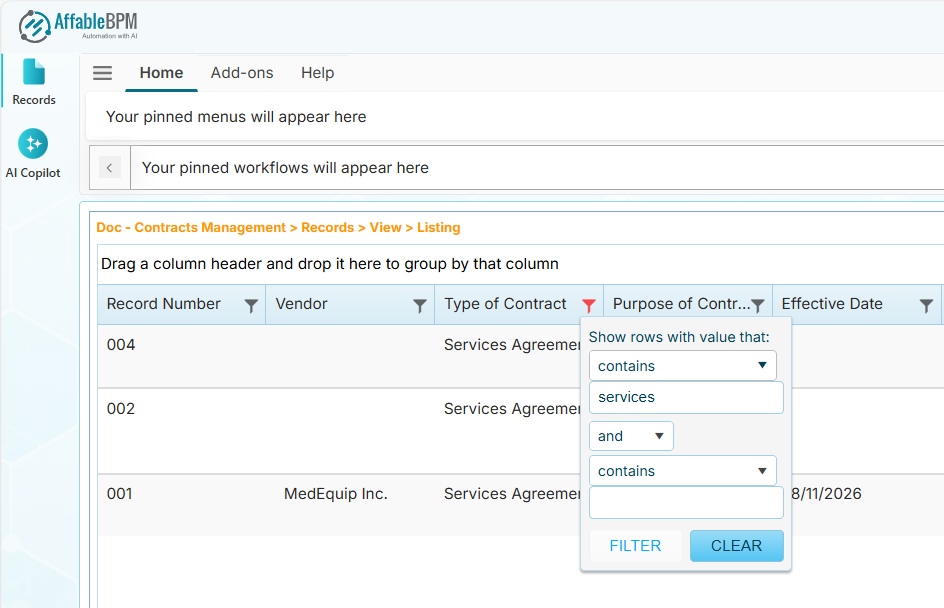944x608 pixels.
Task: Launch the AI Copilot sidebar icon
Action: click(33, 154)
